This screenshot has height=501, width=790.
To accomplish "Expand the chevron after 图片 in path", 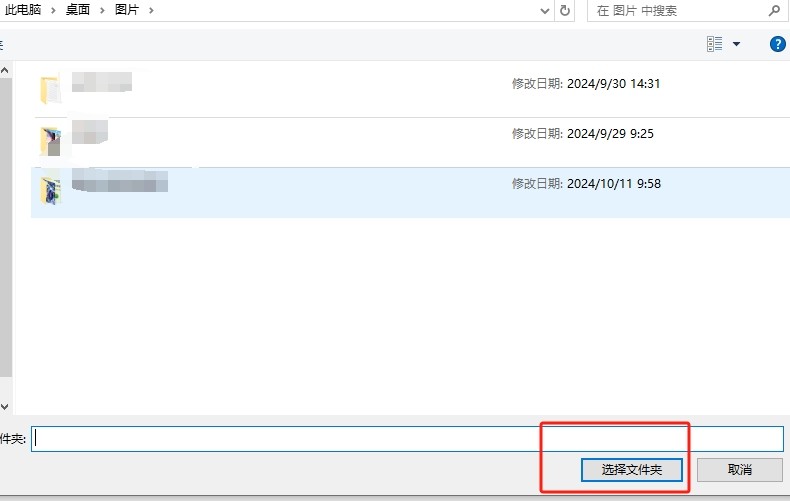I will pyautogui.click(x=151, y=10).
